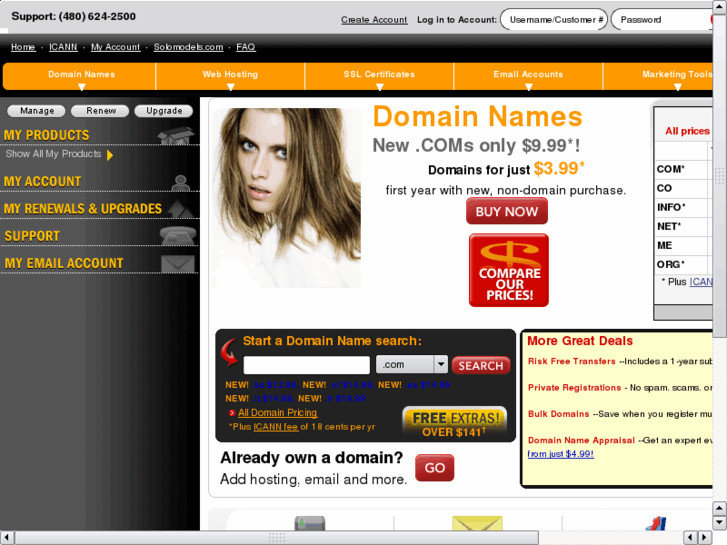Image resolution: width=727 pixels, height=545 pixels.
Task: Open the SSL Certificates tab
Action: point(379,76)
